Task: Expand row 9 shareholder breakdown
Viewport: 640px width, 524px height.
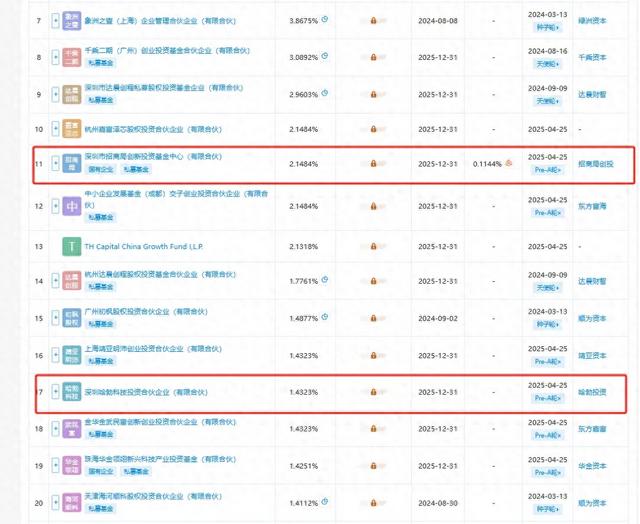Action: point(56,94)
